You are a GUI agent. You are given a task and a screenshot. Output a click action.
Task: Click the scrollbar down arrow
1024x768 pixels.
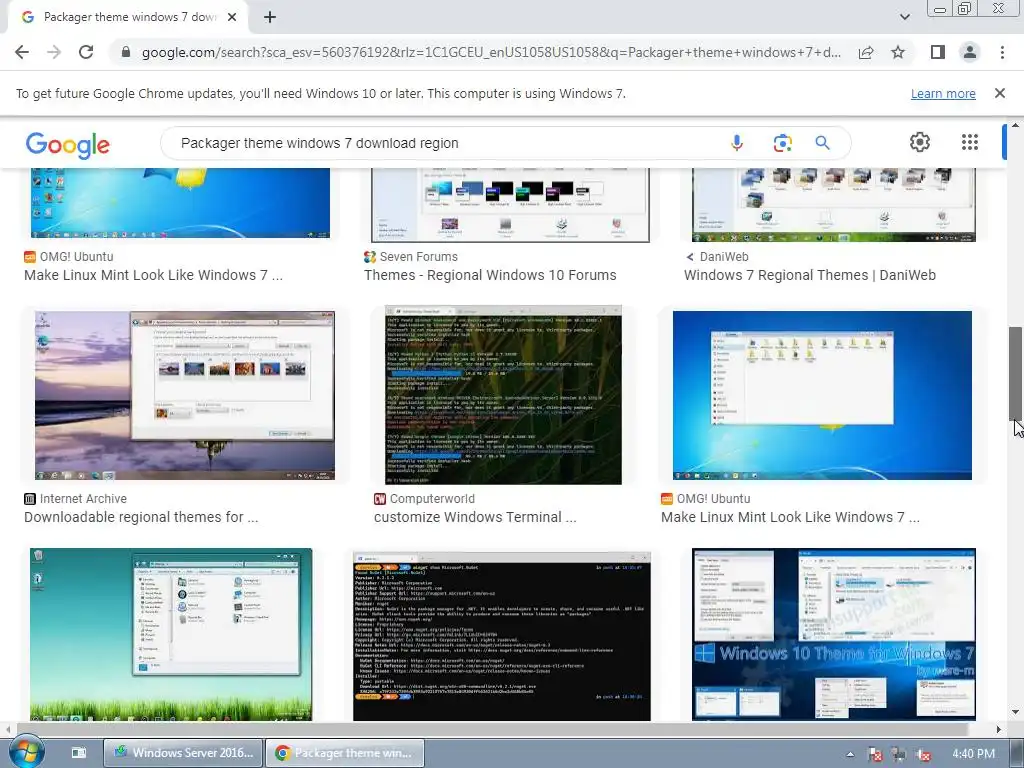point(1015,712)
